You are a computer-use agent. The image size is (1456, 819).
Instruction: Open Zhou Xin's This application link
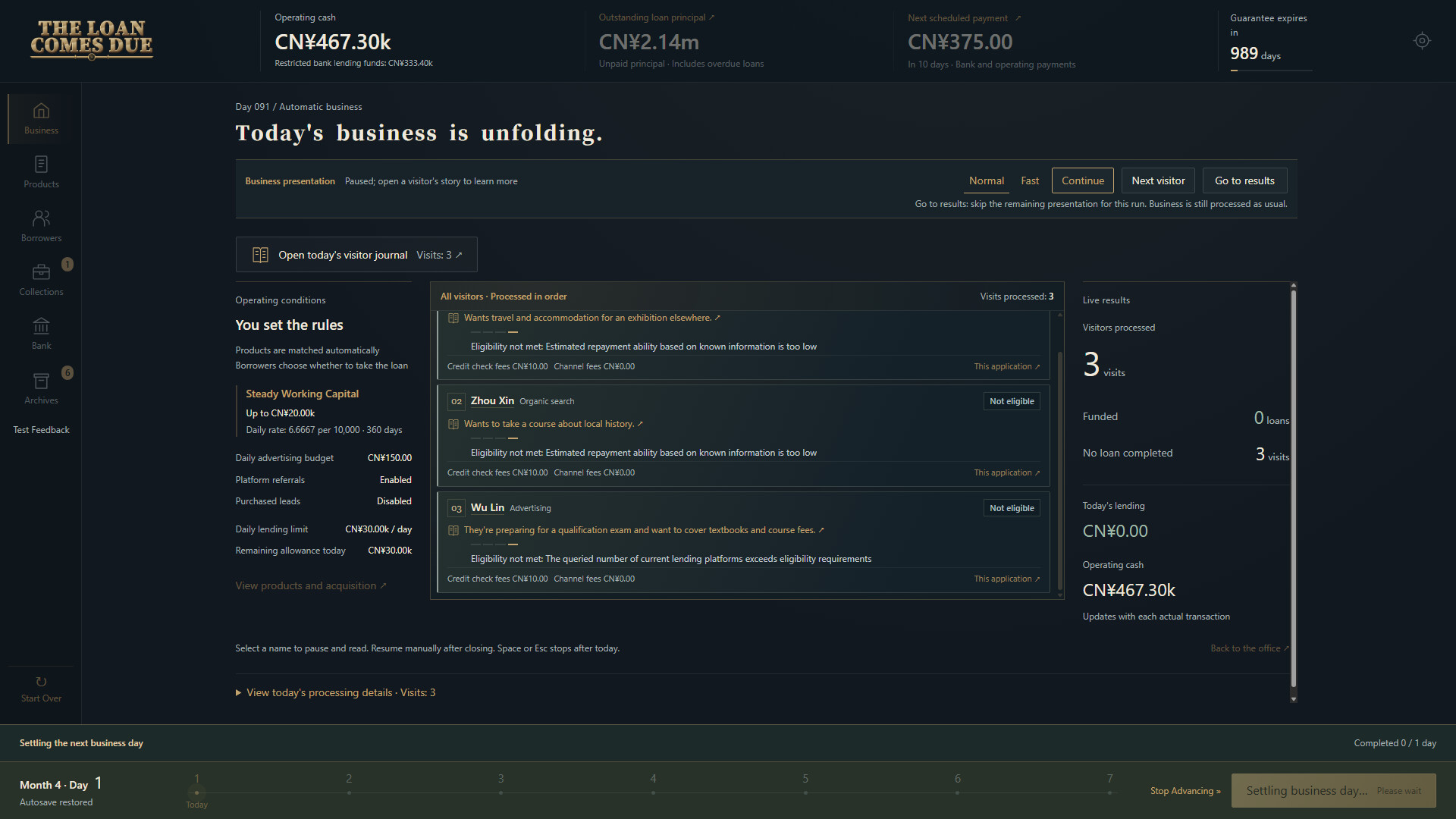coord(1007,473)
